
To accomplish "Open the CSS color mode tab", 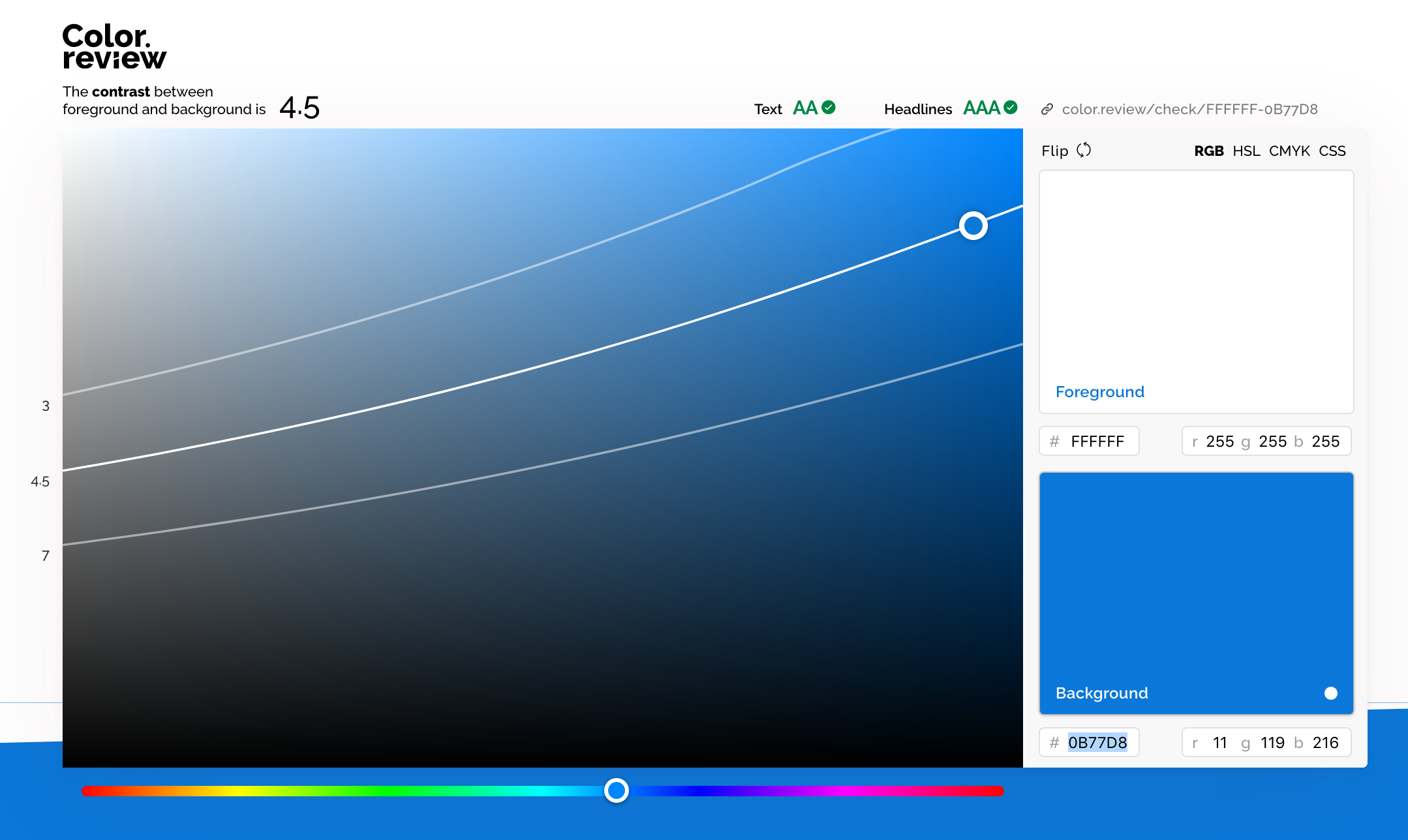I will pyautogui.click(x=1332, y=151).
